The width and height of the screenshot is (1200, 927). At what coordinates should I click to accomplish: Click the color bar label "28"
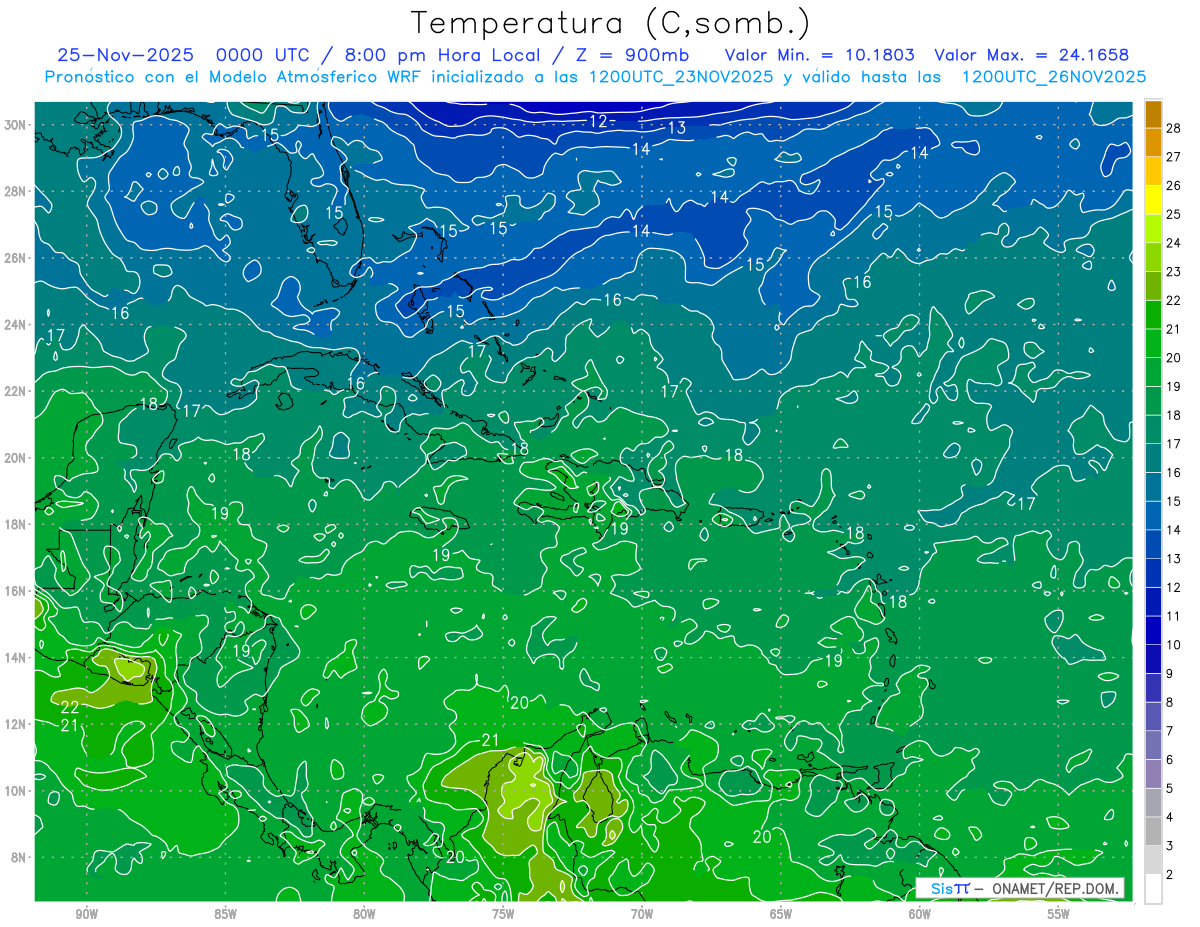1173,128
